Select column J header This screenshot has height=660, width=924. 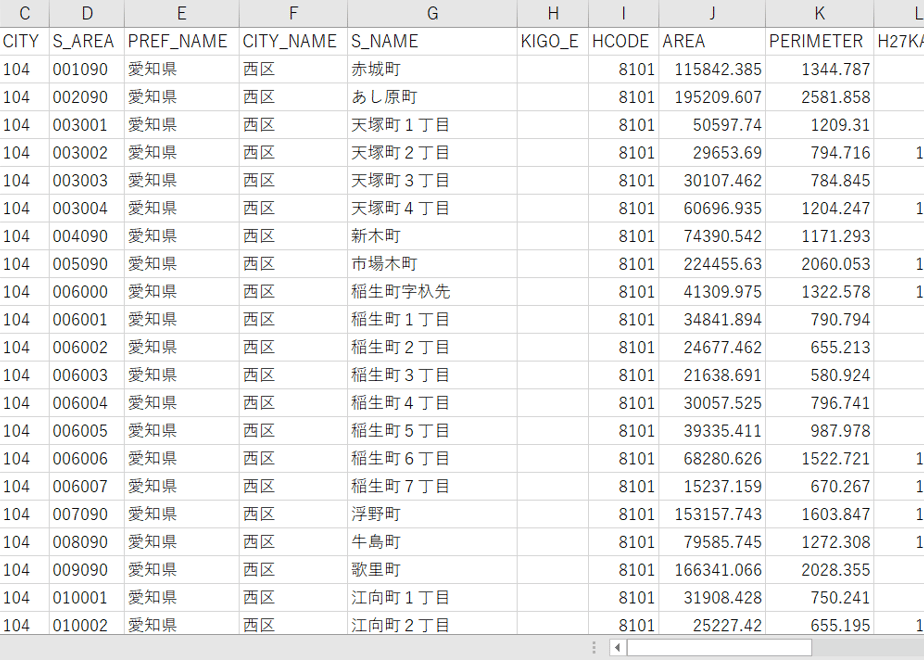712,13
